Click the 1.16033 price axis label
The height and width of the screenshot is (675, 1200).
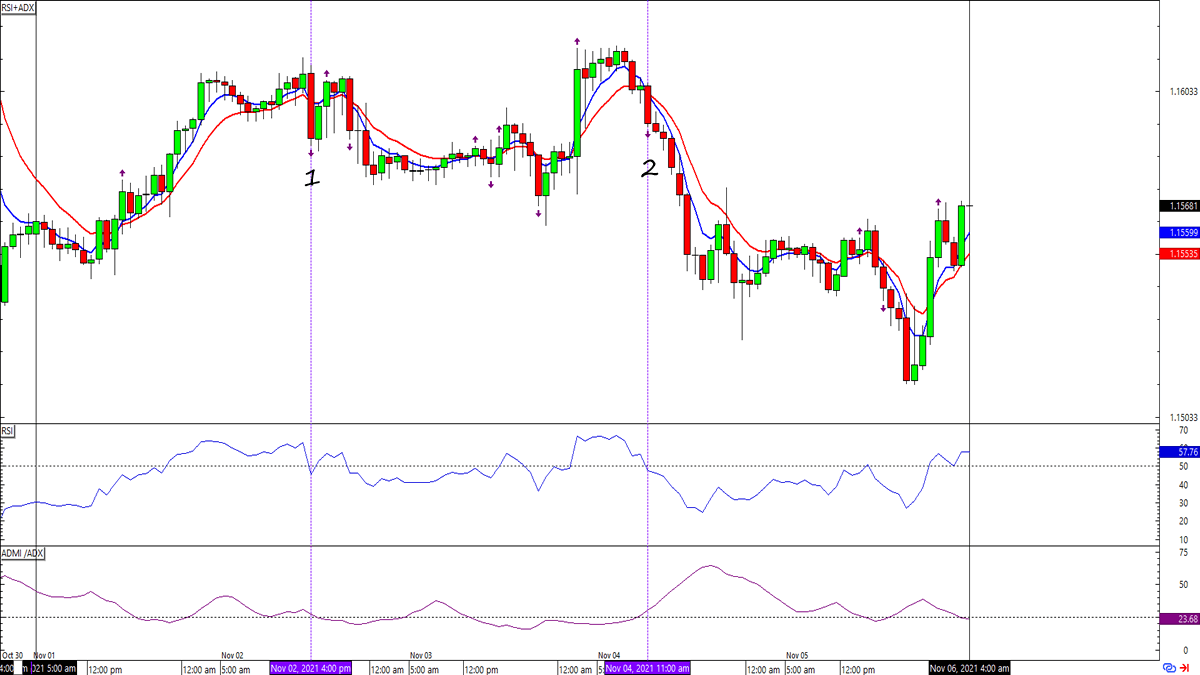click(1182, 92)
